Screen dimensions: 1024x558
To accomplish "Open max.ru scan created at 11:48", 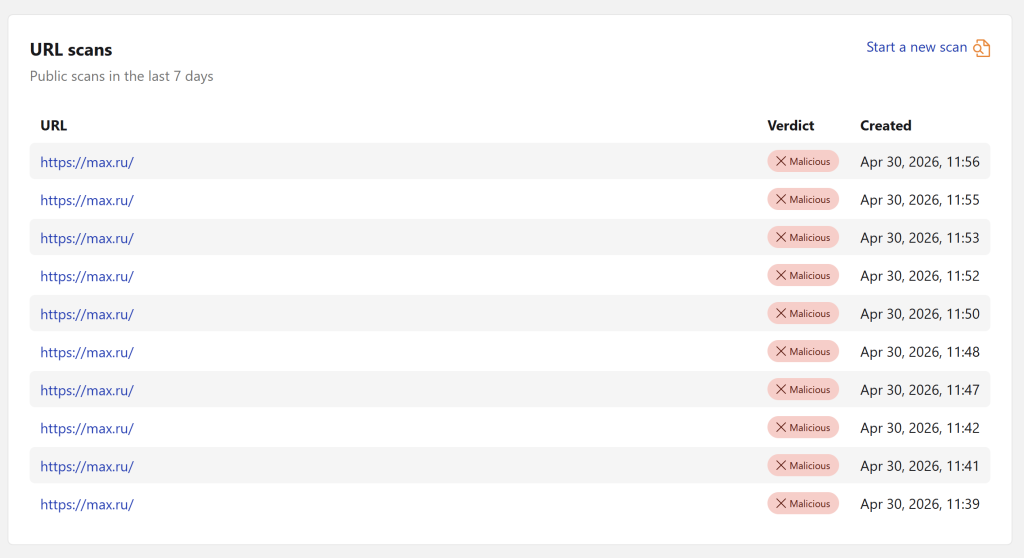I will click(87, 352).
